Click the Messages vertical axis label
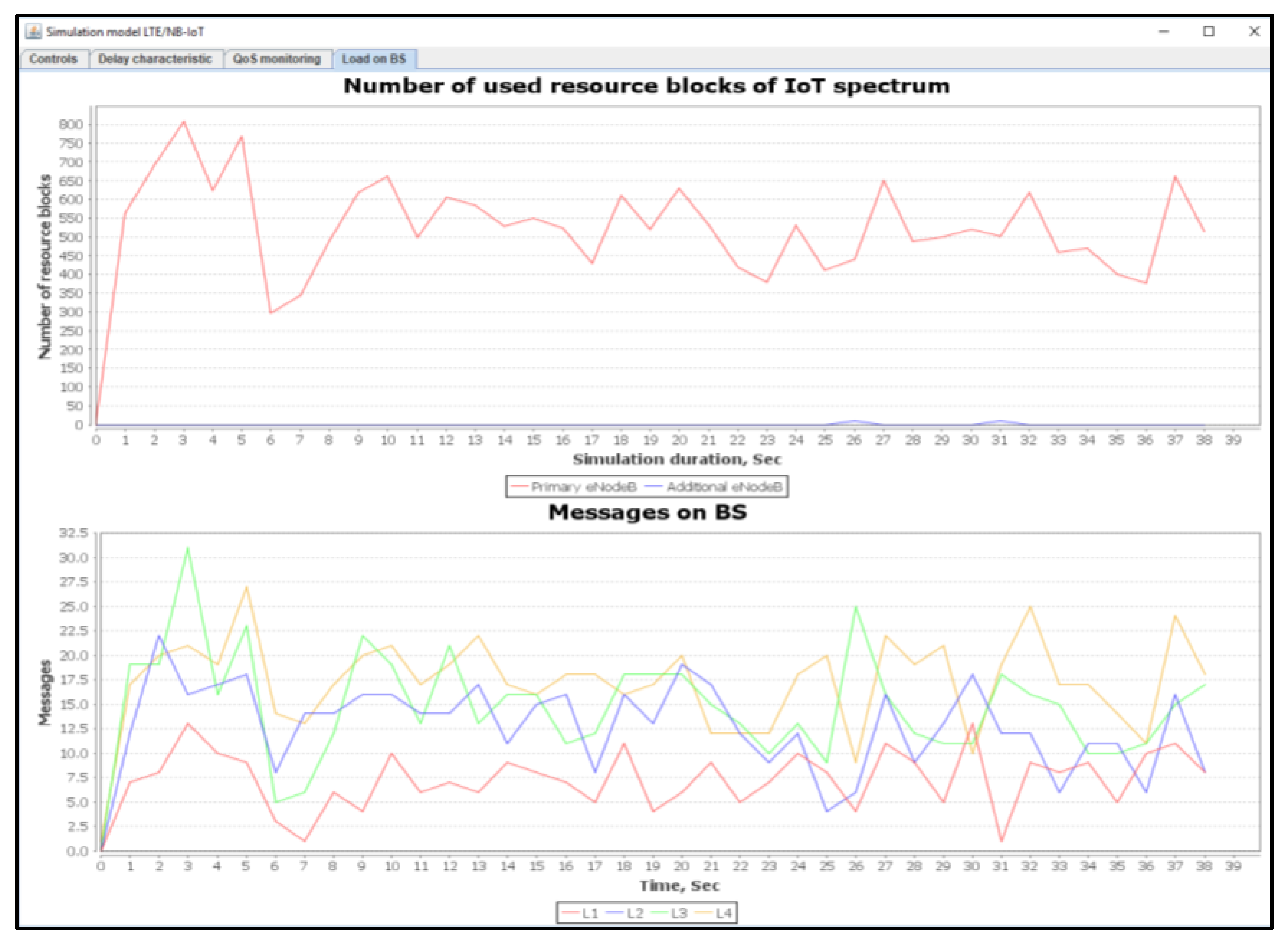 point(45,693)
